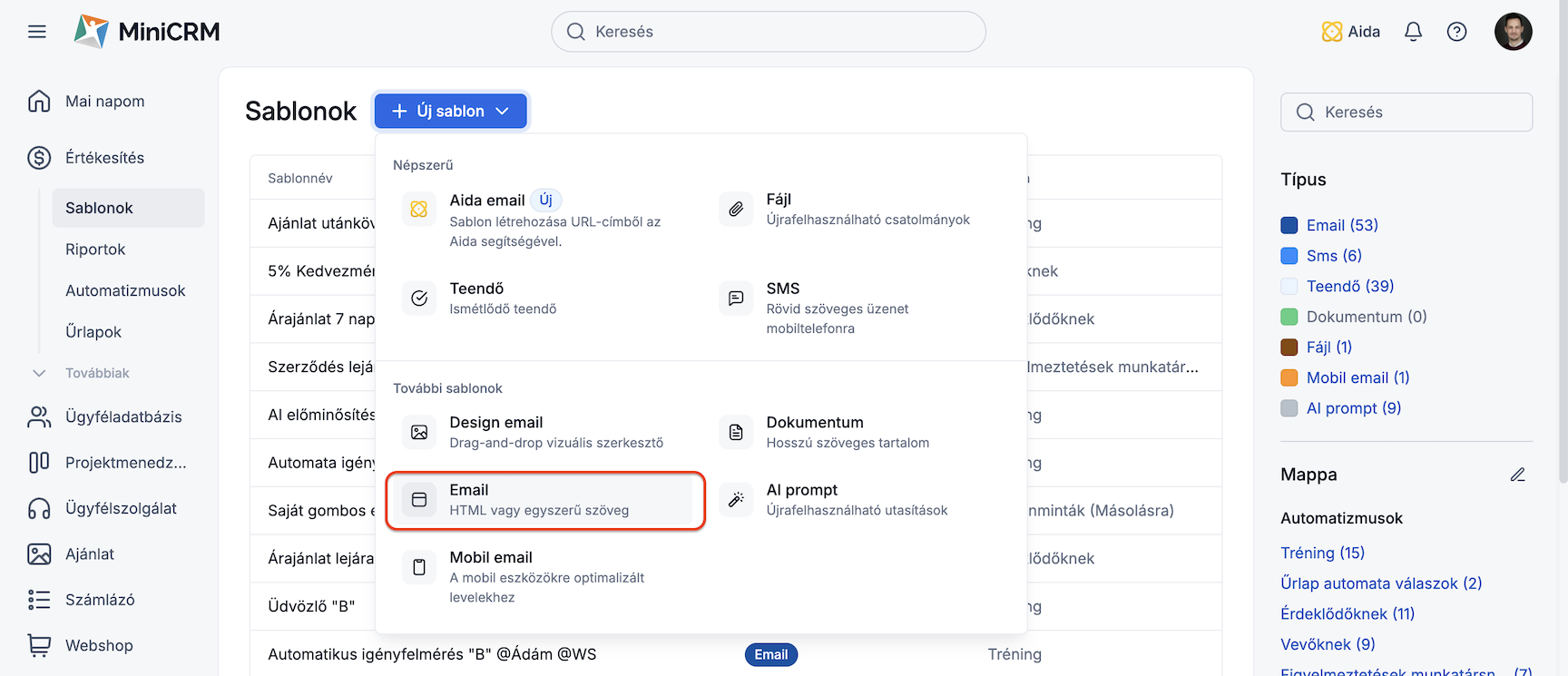Choose Email template from the menu

544,500
